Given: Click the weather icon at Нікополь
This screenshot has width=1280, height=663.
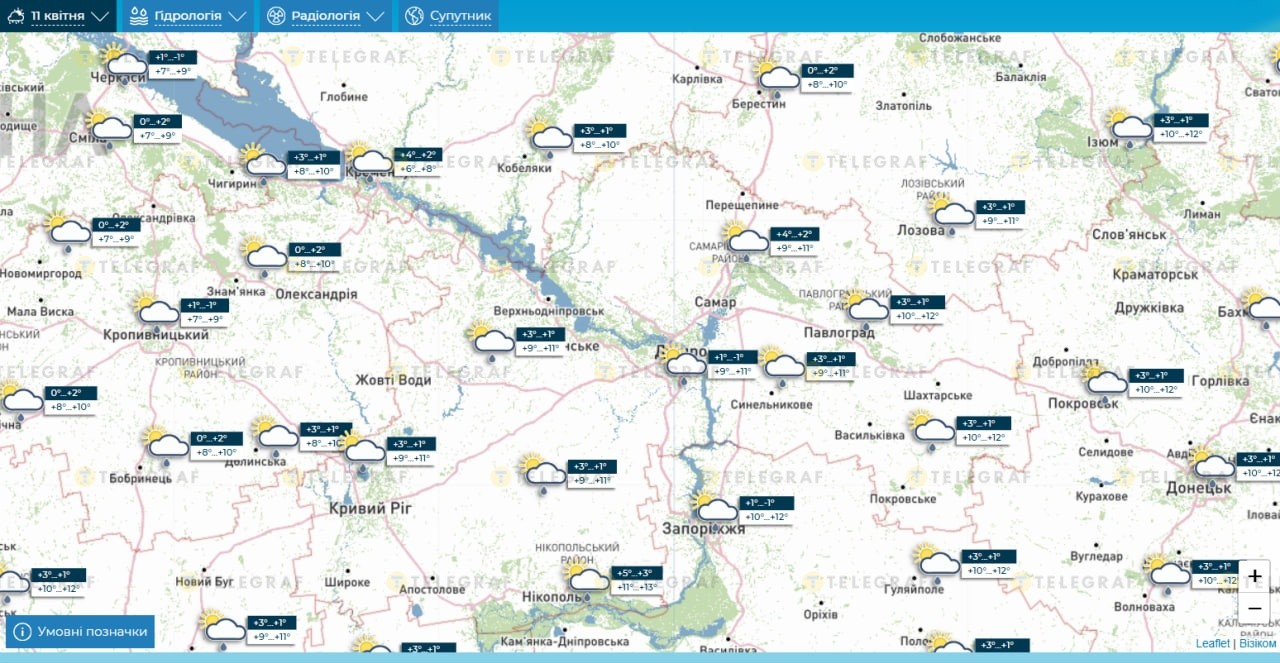Looking at the screenshot, I should [x=588, y=579].
